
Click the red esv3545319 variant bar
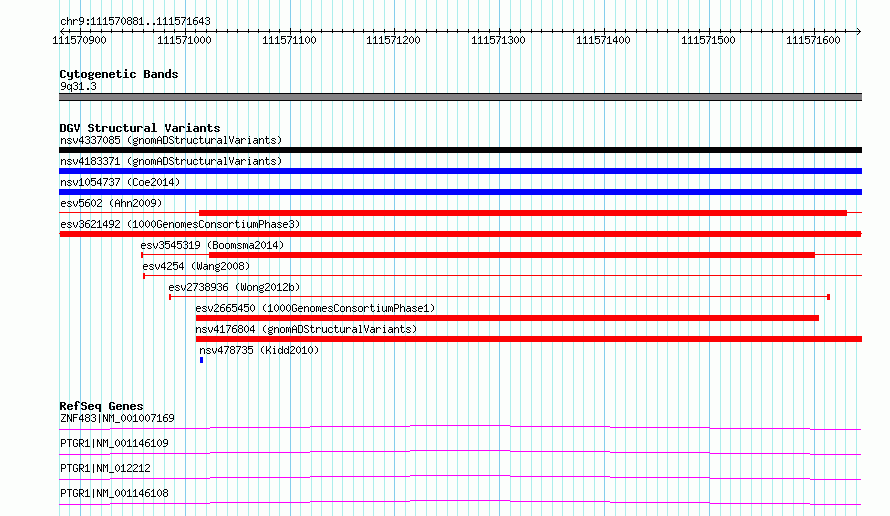tap(512, 255)
